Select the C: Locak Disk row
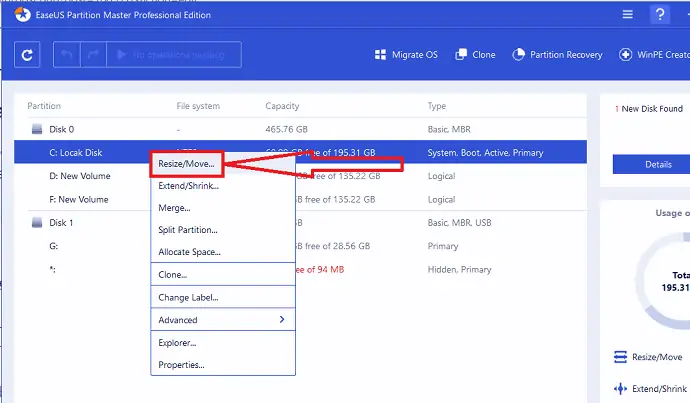The width and height of the screenshot is (690, 403). [x=300, y=152]
